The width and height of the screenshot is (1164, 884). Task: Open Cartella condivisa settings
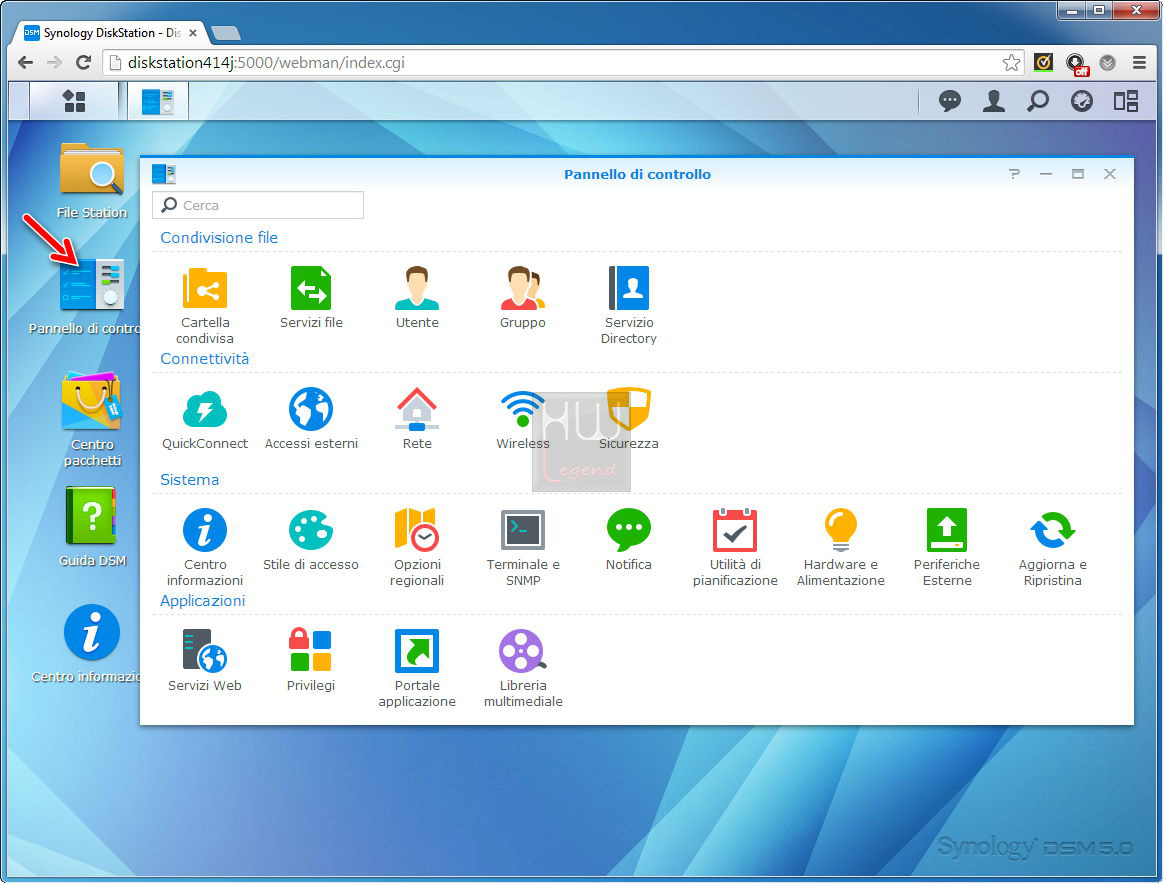[x=205, y=304]
